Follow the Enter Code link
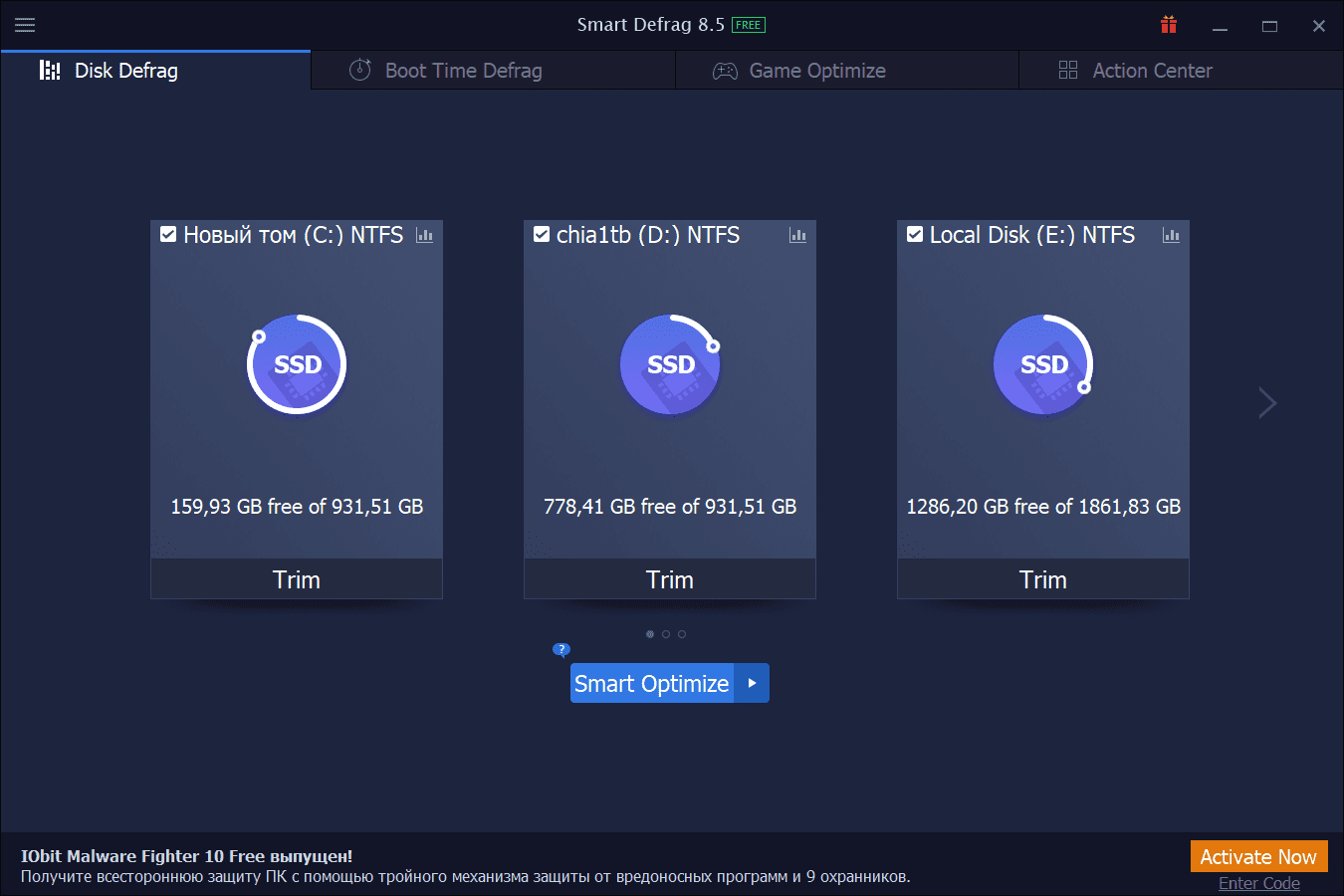Viewport: 1344px width, 896px height. click(1259, 883)
